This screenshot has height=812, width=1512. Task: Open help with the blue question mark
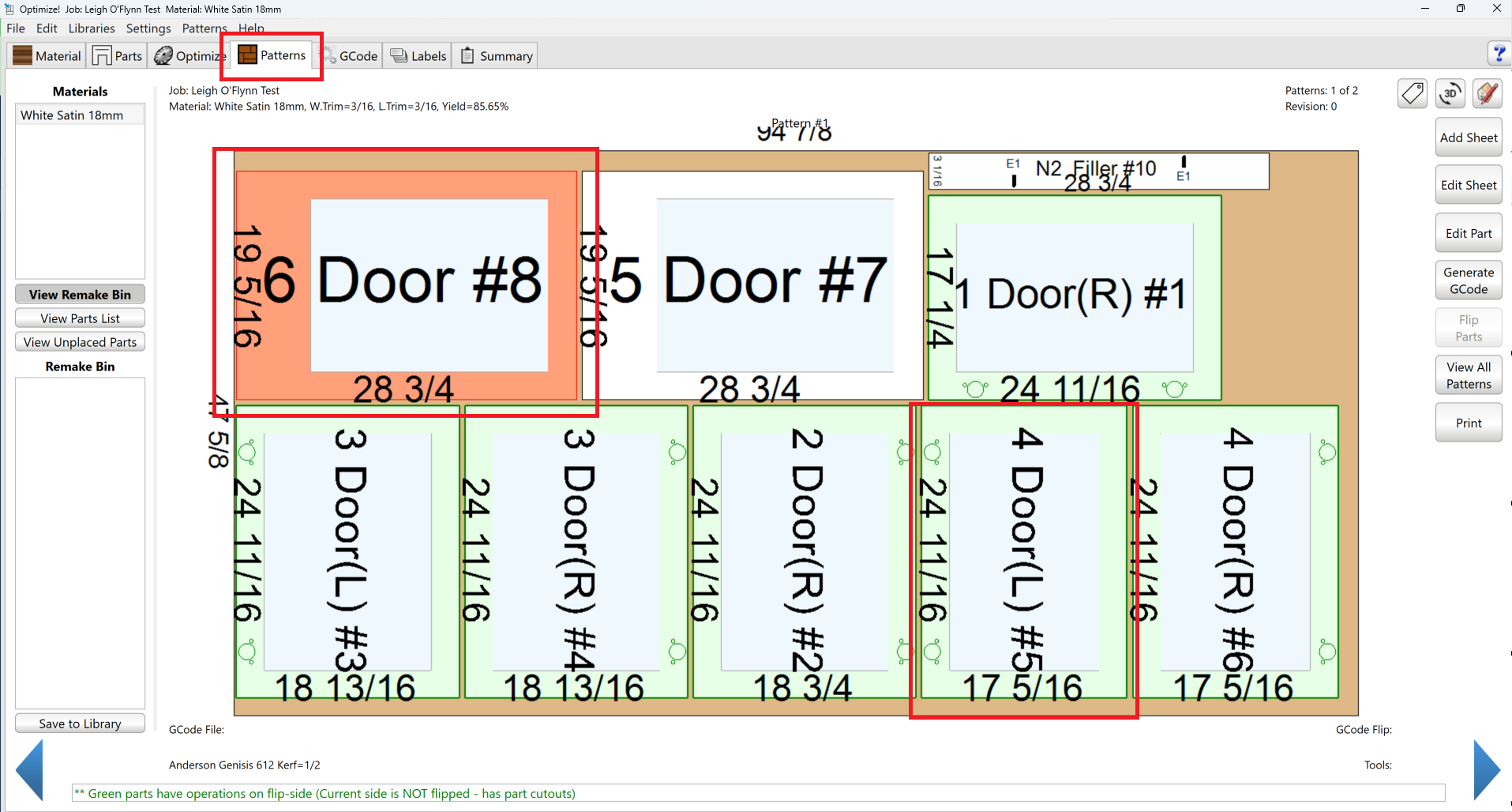coord(1498,54)
